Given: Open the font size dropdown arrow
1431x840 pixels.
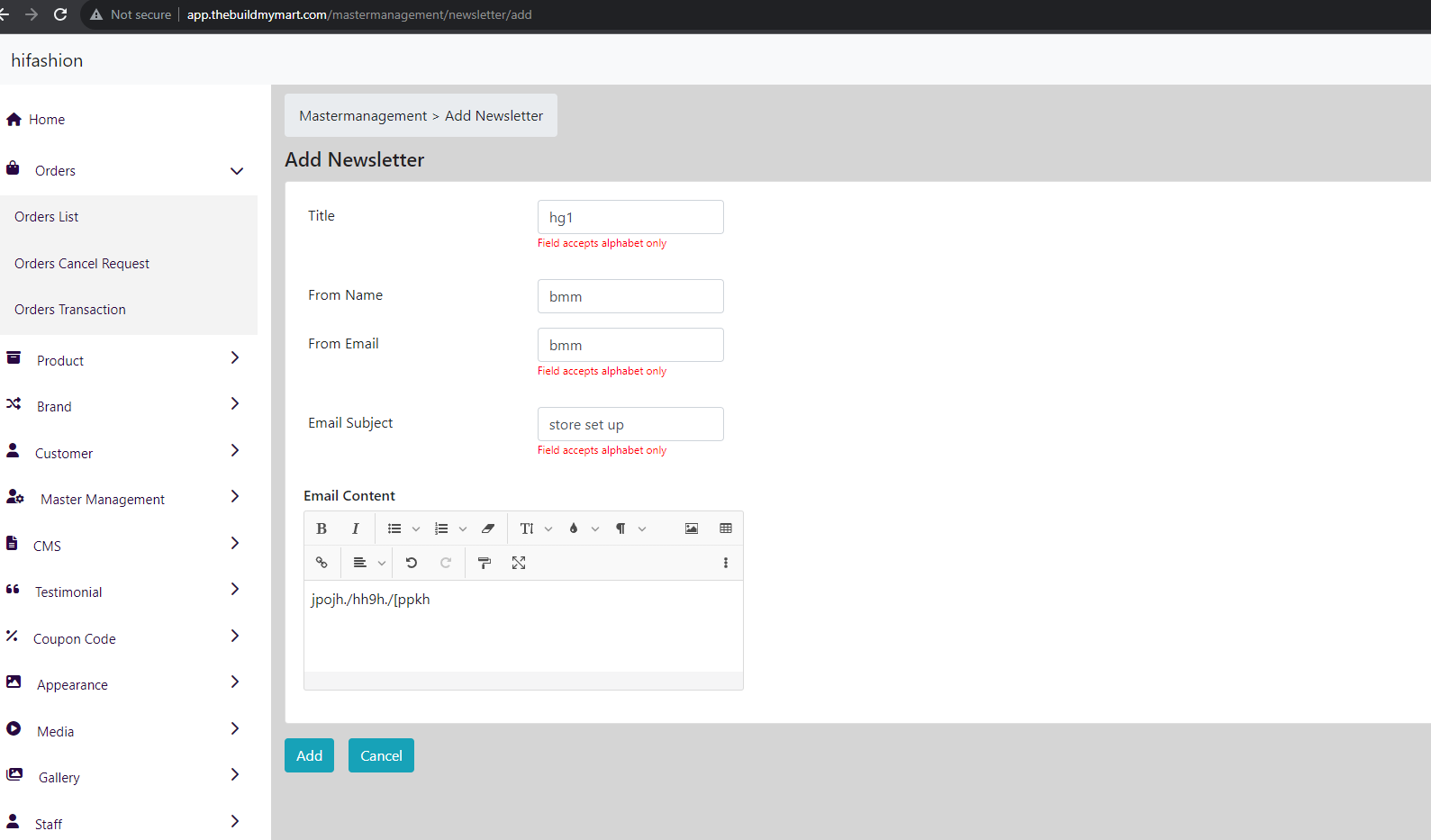Looking at the screenshot, I should click(x=548, y=529).
